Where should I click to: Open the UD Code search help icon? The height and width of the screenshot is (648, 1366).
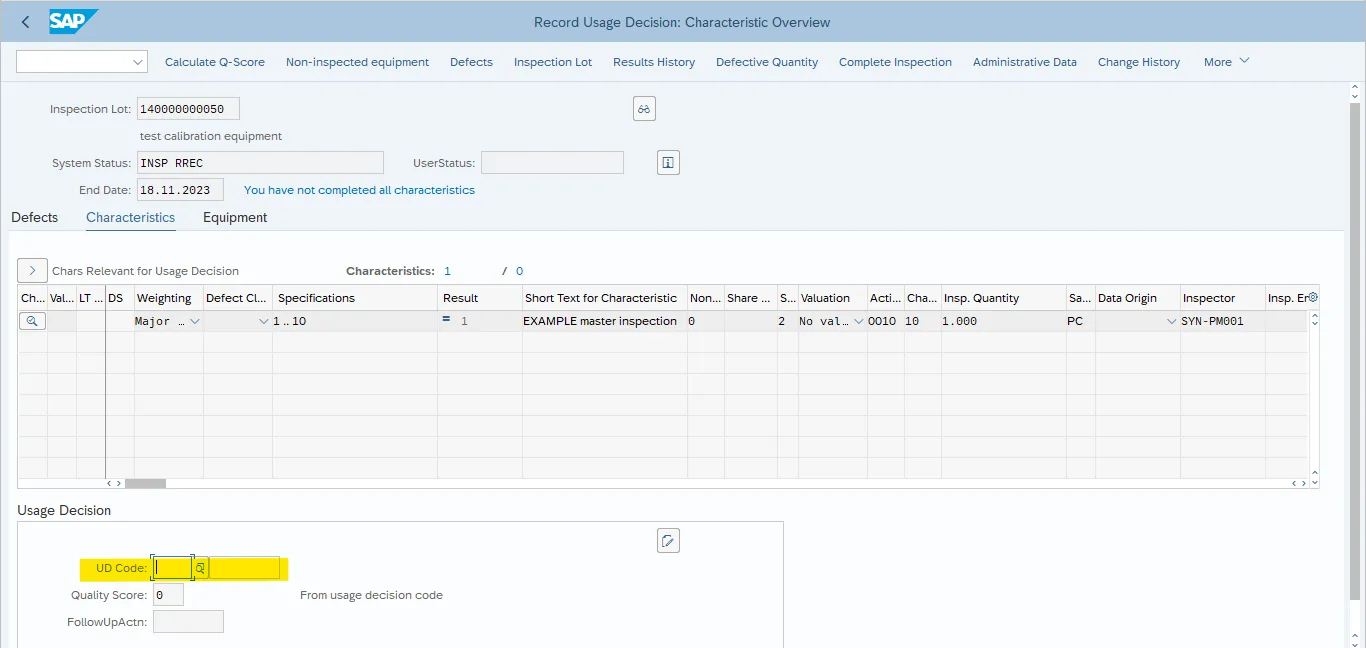(x=200, y=568)
